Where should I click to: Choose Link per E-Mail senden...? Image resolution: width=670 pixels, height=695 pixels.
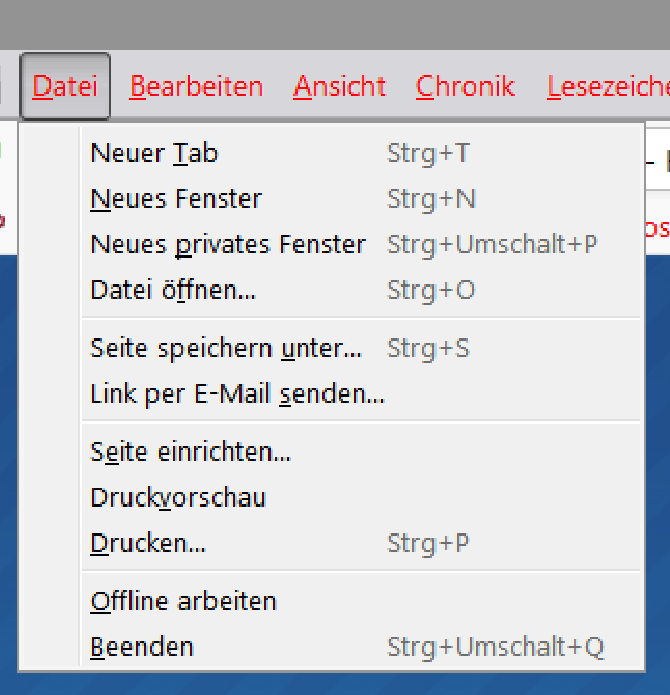[x=237, y=395]
